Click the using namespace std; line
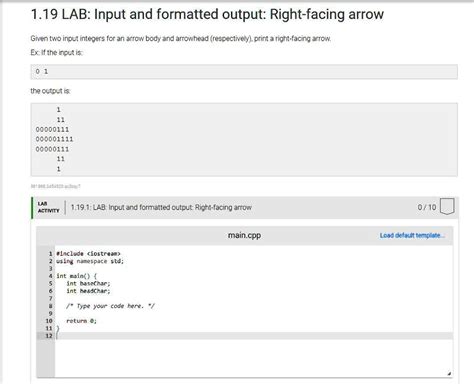 [90, 261]
